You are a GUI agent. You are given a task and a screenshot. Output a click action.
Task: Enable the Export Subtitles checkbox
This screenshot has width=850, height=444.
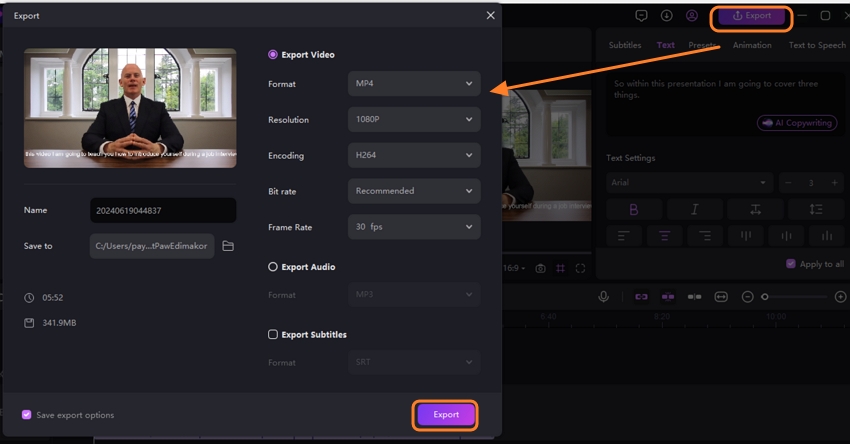coord(273,334)
